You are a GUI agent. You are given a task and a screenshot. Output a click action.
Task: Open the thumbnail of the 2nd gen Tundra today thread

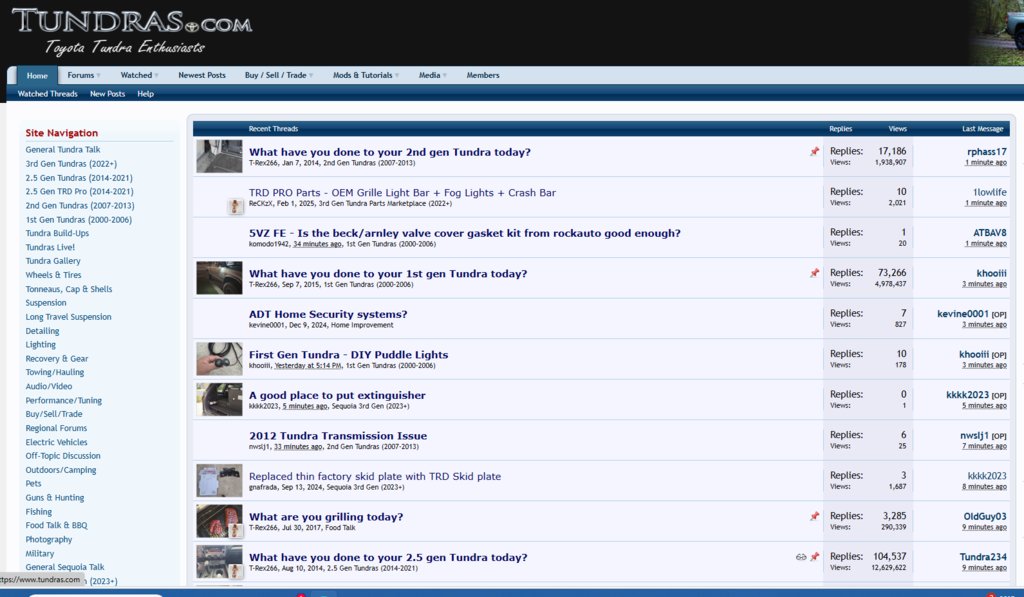pos(219,156)
